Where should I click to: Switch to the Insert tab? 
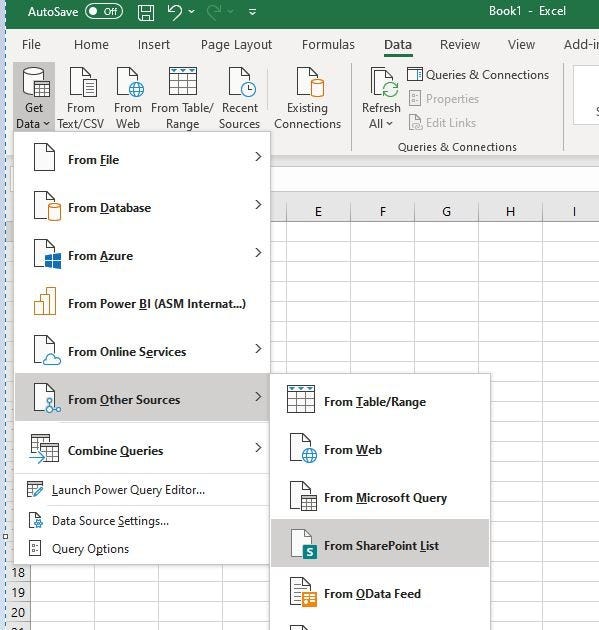coord(153,45)
